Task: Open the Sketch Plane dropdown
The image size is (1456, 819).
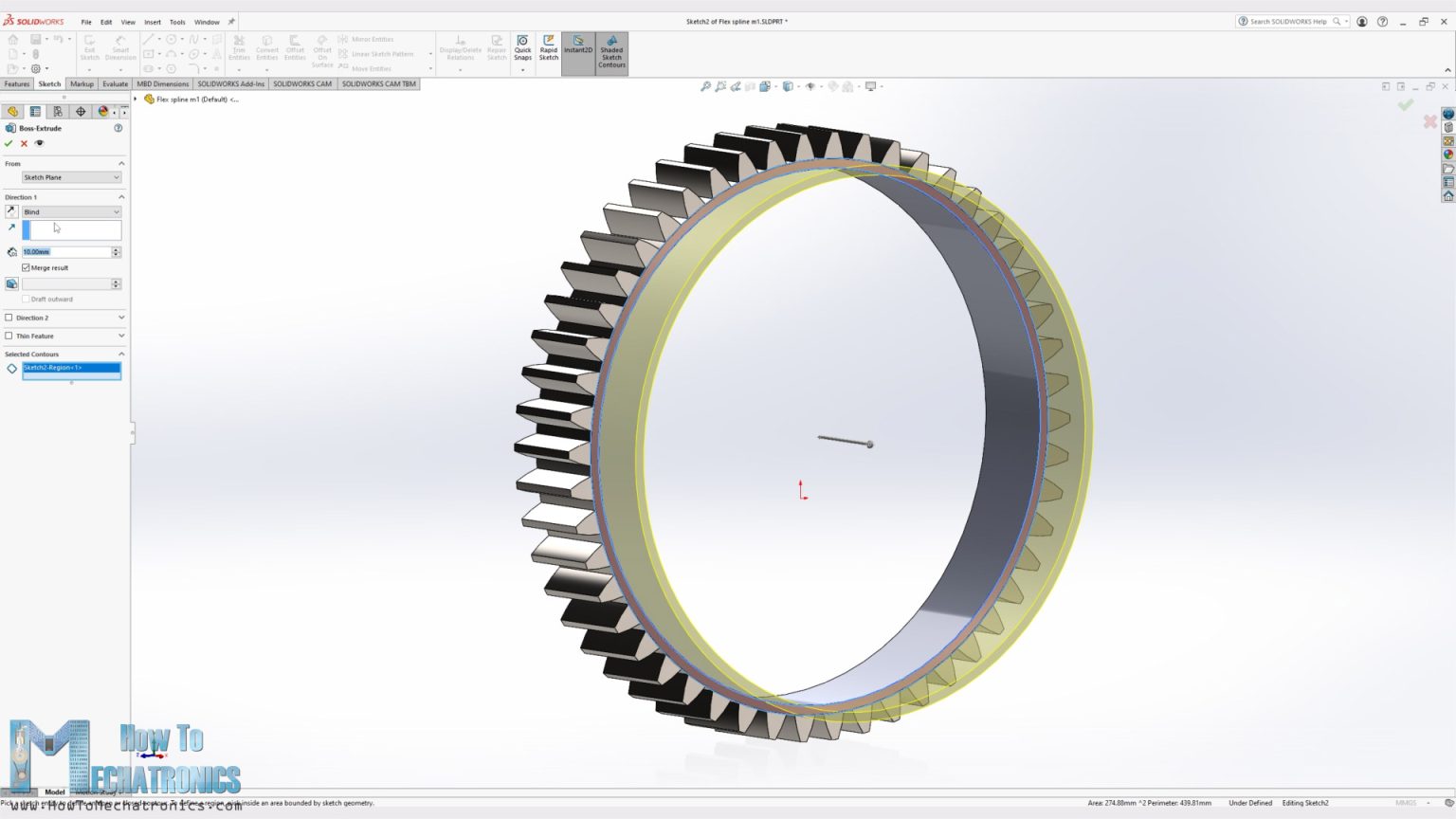Action: pyautogui.click(x=116, y=177)
